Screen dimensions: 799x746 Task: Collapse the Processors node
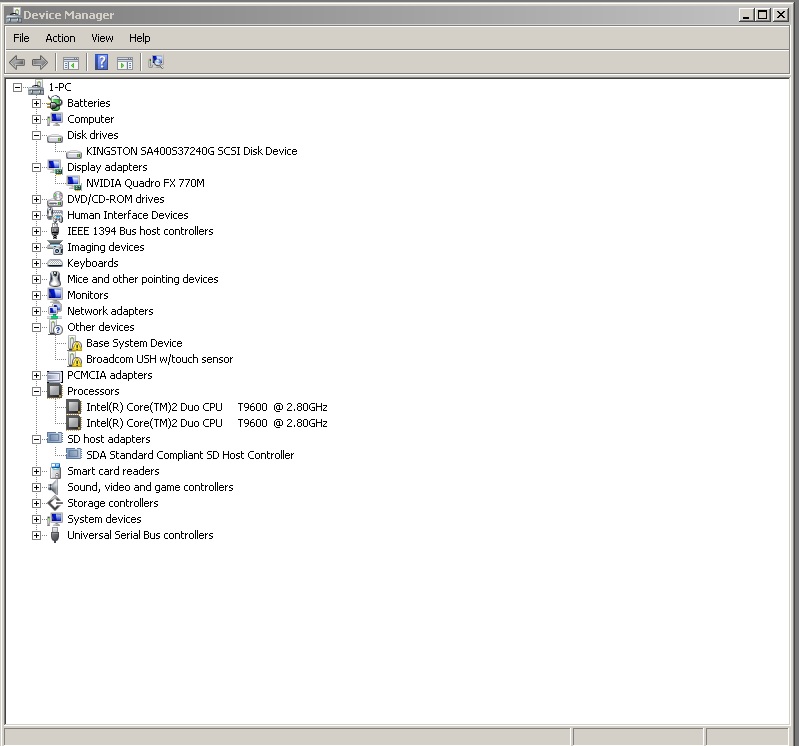pos(36,391)
